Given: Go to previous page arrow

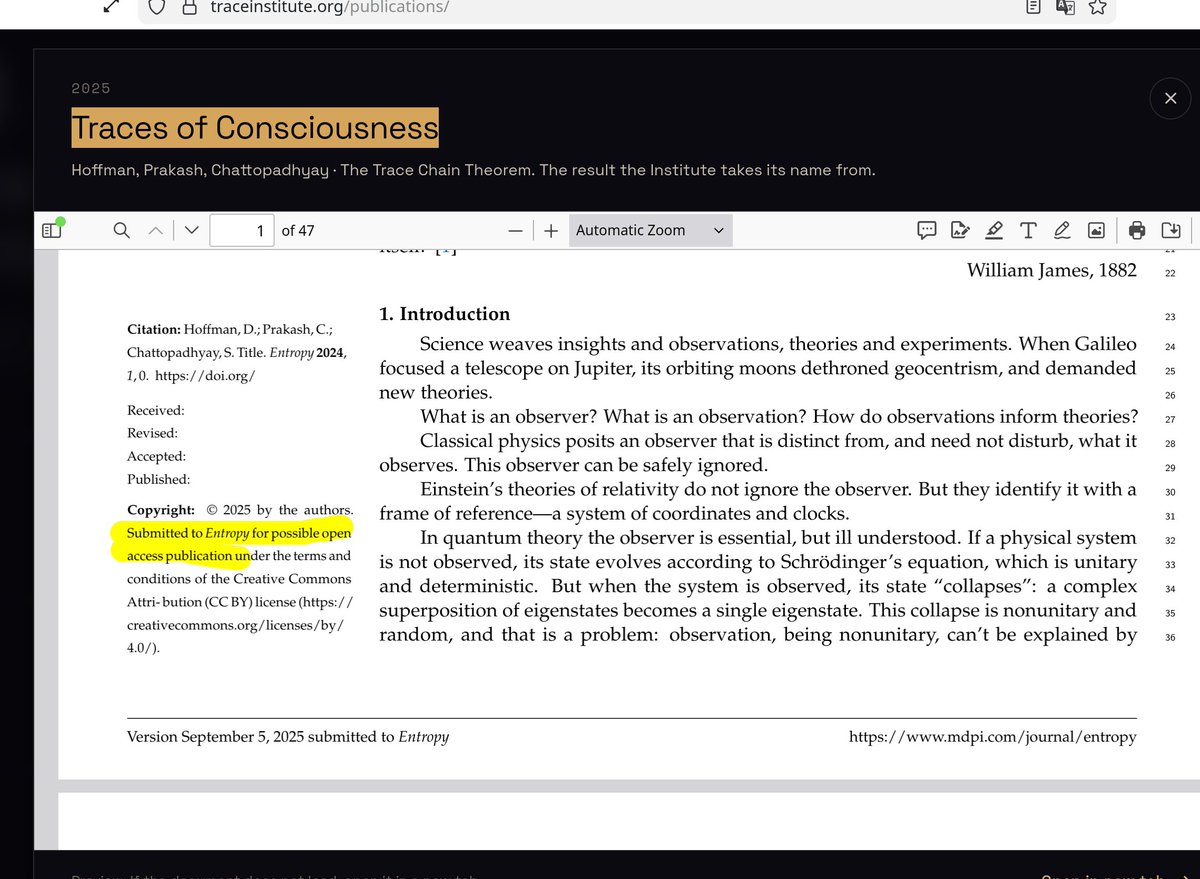Looking at the screenshot, I should (155, 230).
